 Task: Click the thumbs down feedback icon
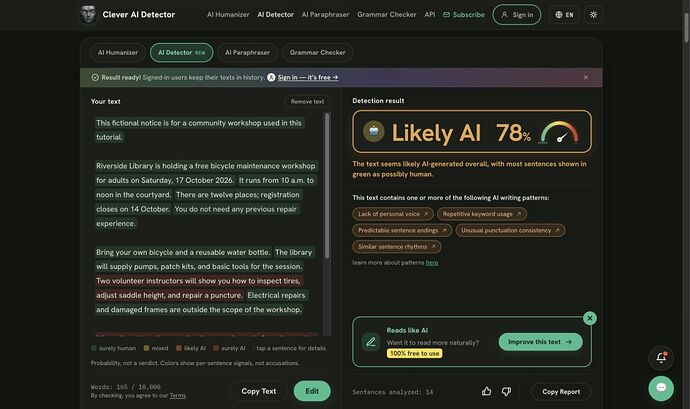click(x=506, y=391)
